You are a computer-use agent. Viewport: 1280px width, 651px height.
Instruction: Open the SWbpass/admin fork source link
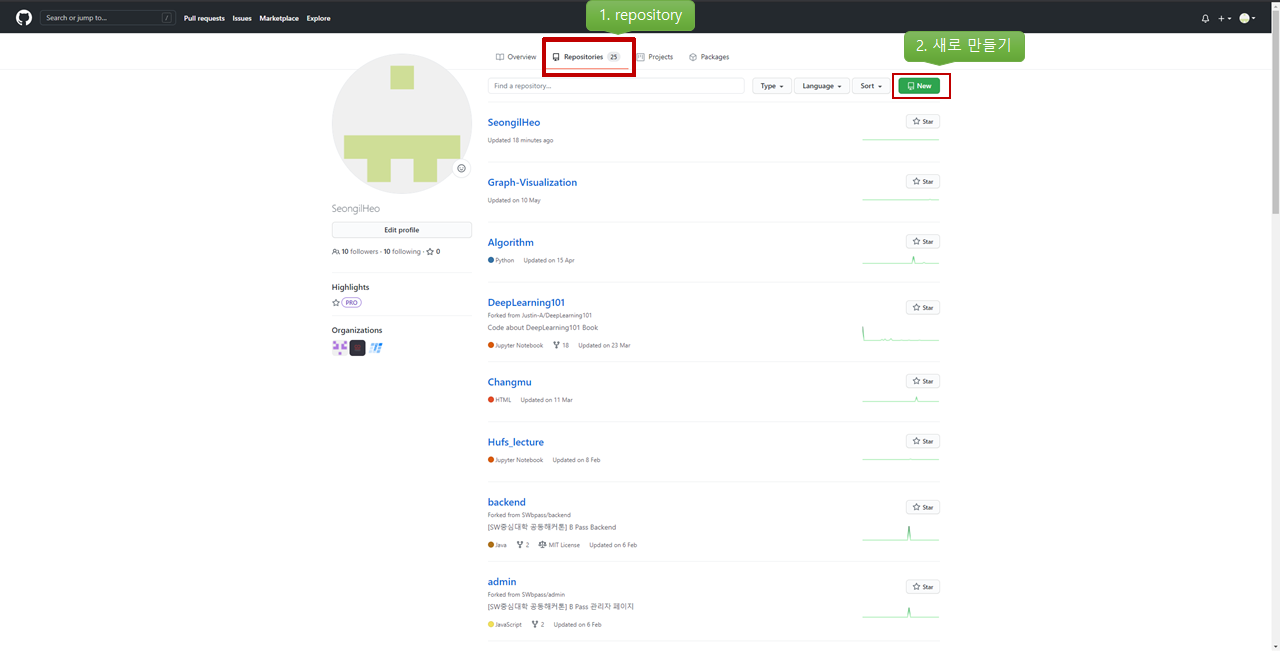[x=543, y=595]
